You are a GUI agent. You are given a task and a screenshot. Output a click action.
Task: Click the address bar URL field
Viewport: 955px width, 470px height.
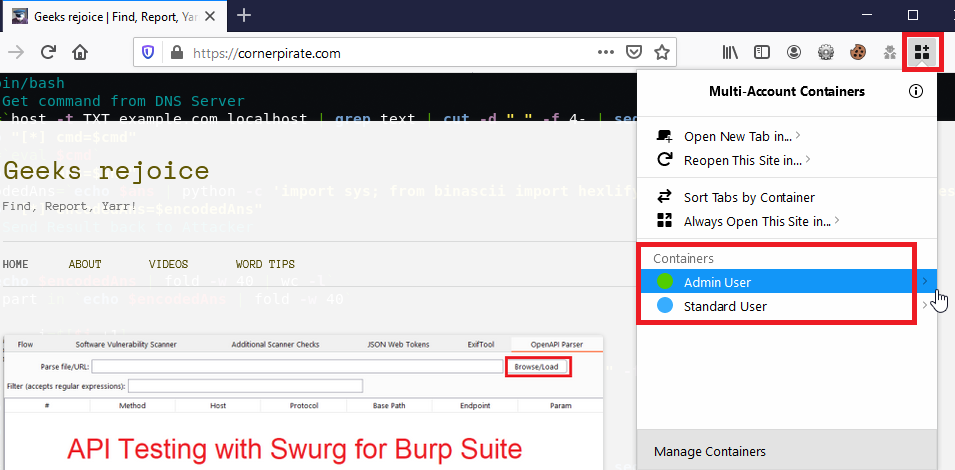pyautogui.click(x=380, y=52)
